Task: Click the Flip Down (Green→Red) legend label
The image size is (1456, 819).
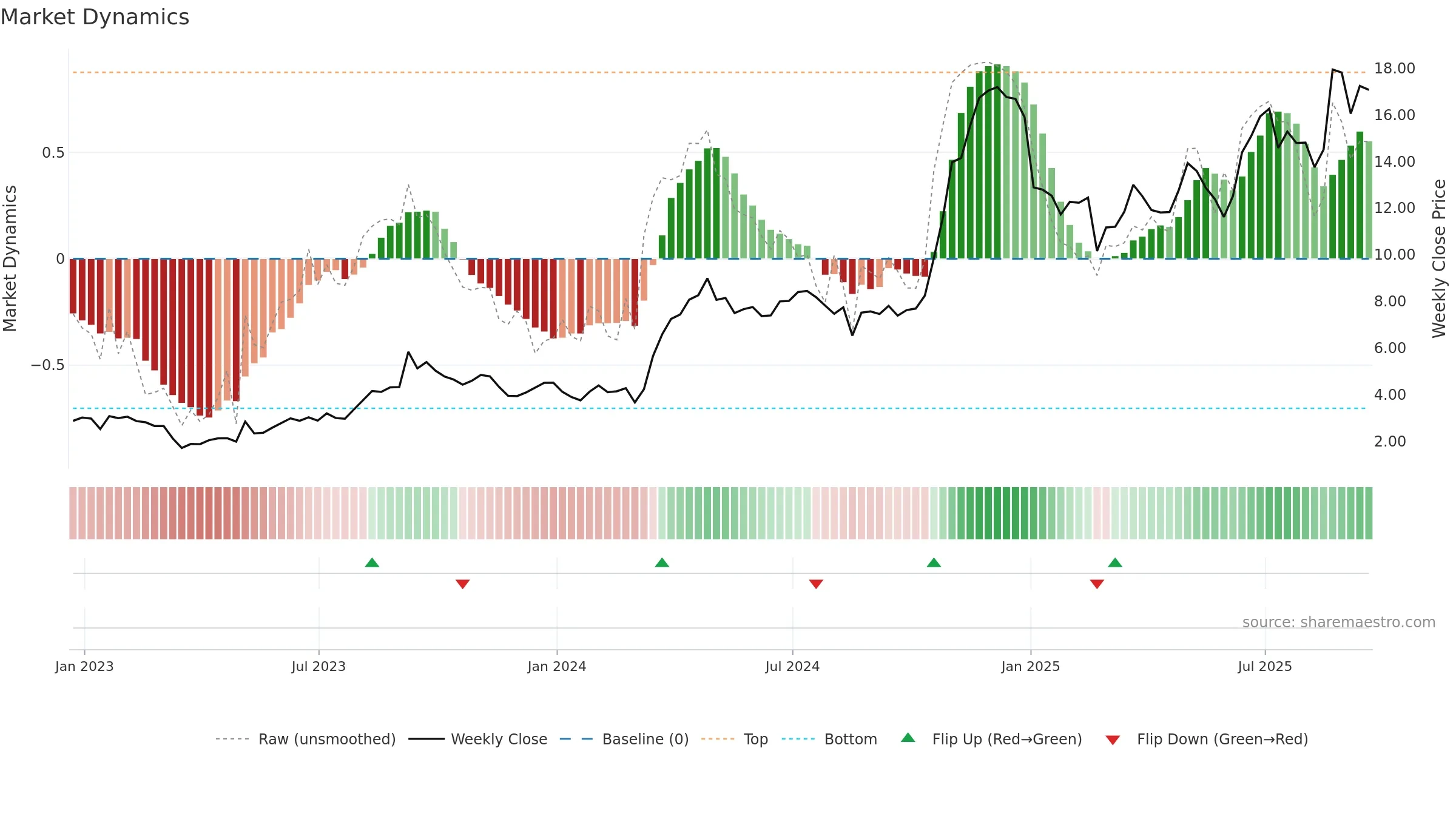Action: coord(1222,739)
